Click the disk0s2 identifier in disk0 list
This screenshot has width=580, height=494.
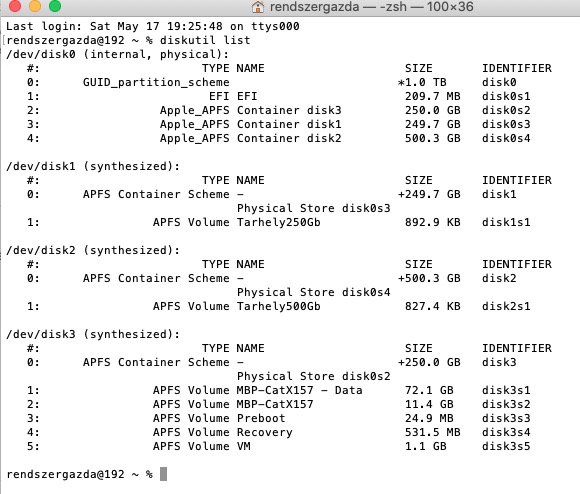pyautogui.click(x=506, y=110)
